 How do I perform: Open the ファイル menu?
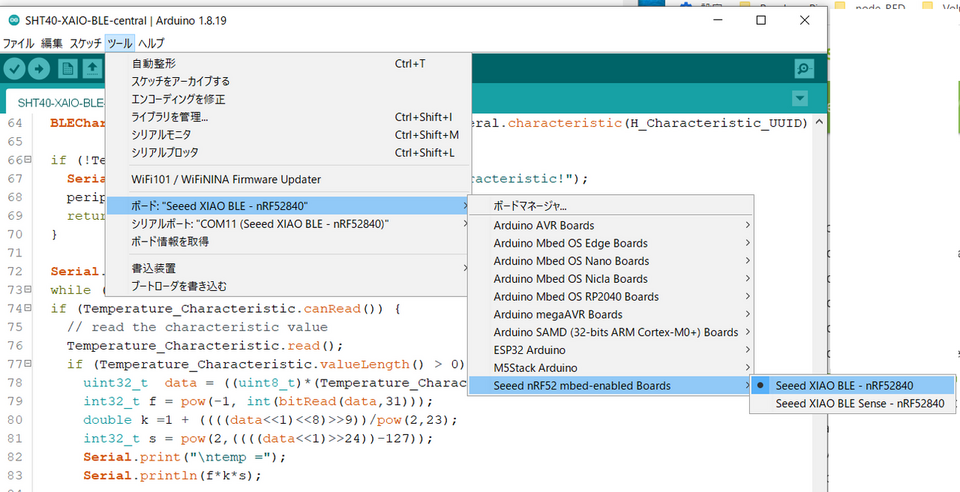pyautogui.click(x=18, y=43)
